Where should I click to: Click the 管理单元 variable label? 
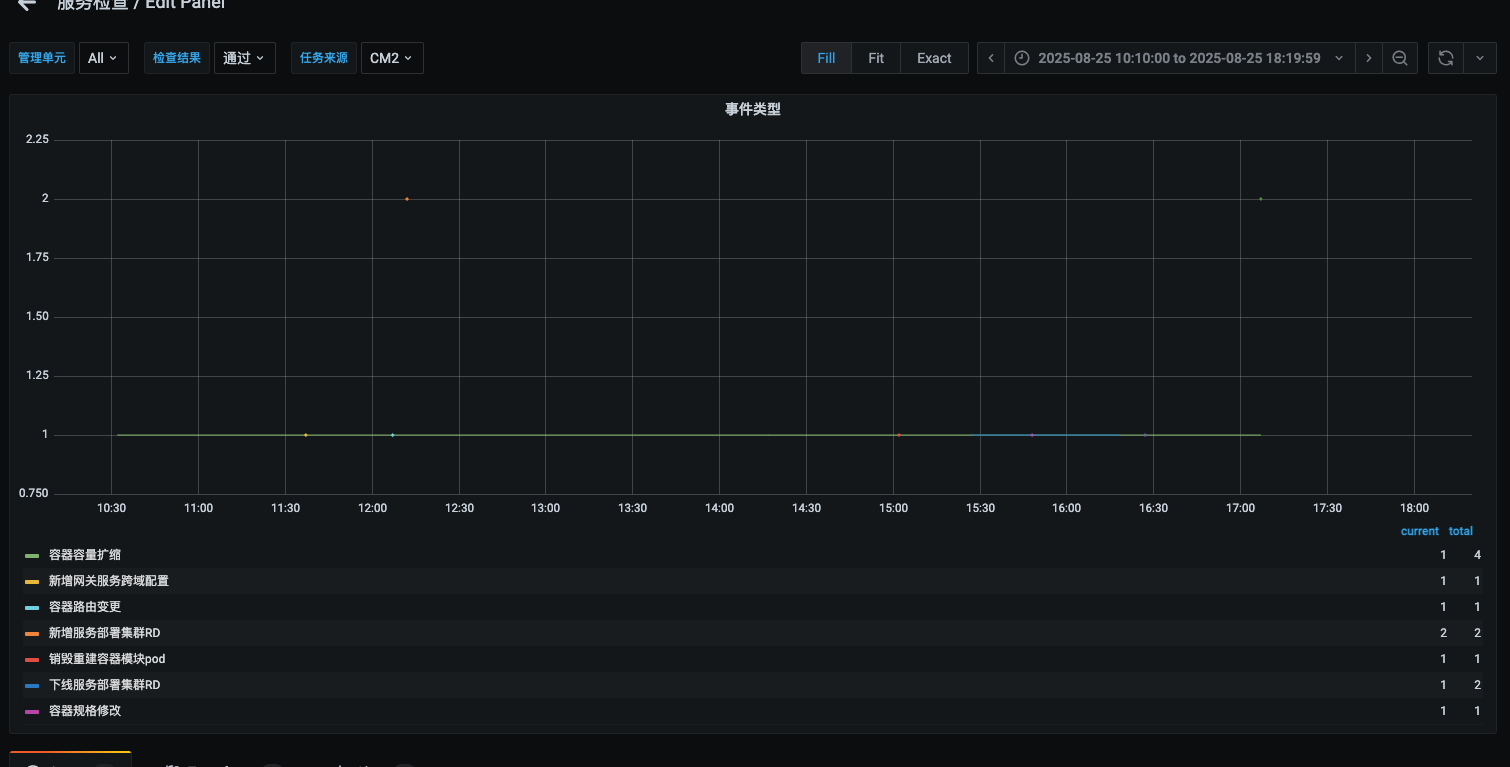click(42, 58)
